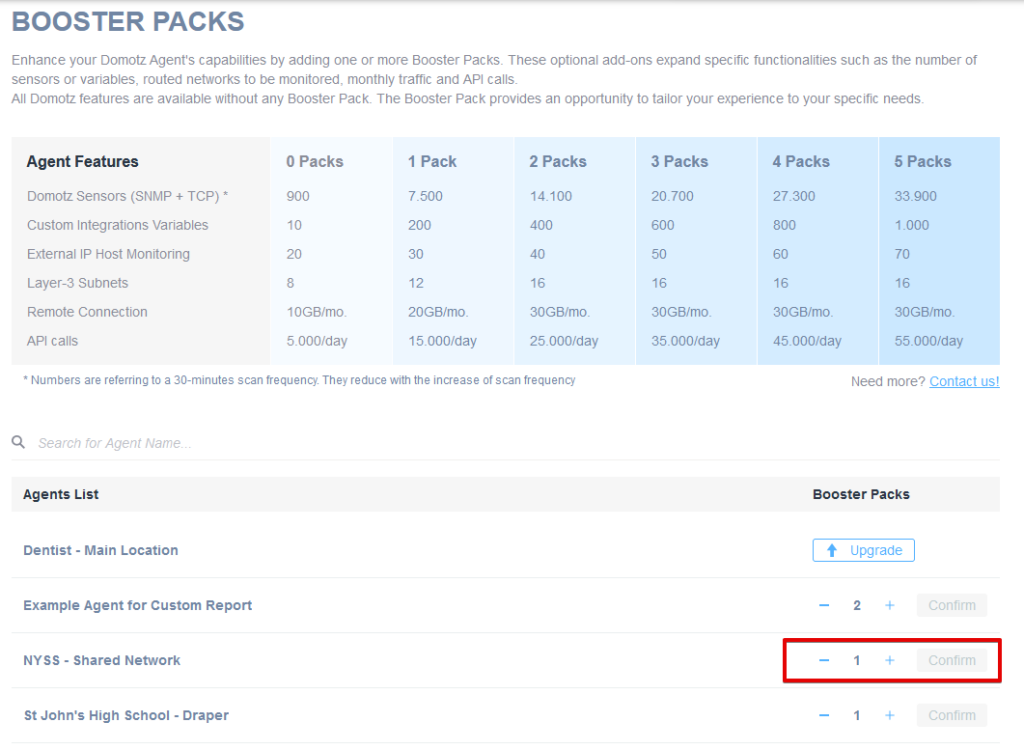The image size is (1024, 750).
Task: Confirm packs for St John's High School - Draper
Action: pyautogui.click(x=952, y=715)
